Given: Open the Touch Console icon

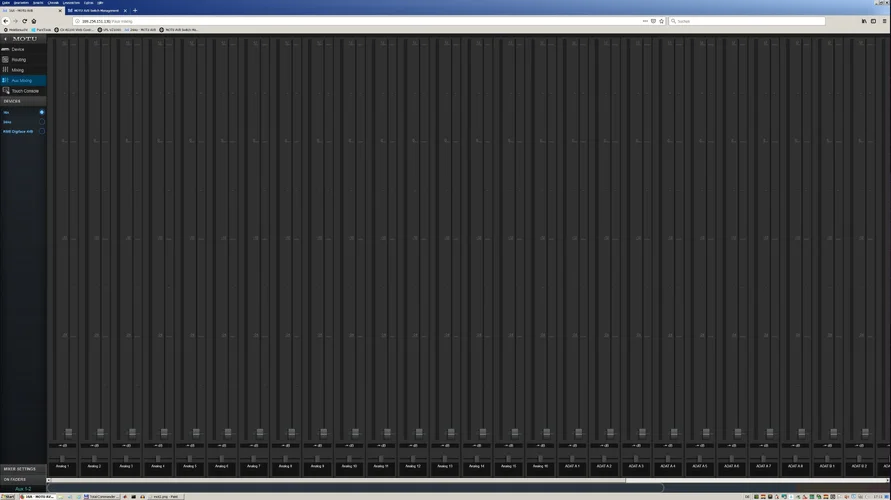Looking at the screenshot, I should [6, 91].
